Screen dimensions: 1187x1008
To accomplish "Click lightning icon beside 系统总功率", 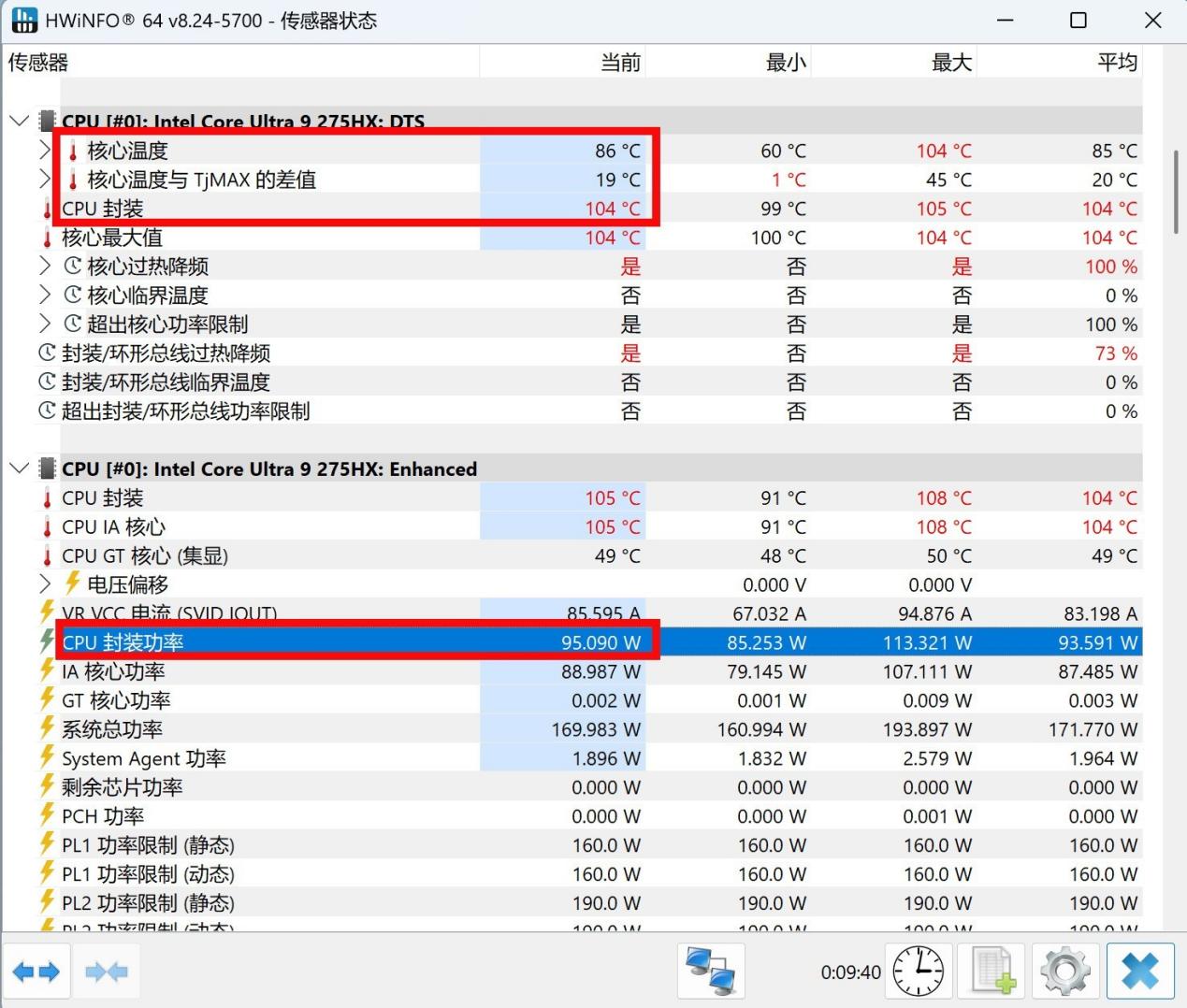I will click(48, 729).
